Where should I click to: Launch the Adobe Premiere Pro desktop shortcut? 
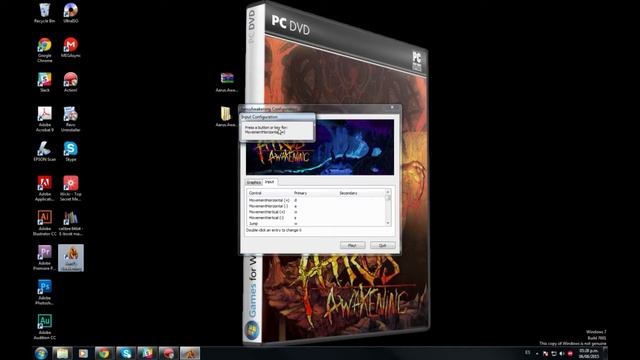[x=44, y=258]
